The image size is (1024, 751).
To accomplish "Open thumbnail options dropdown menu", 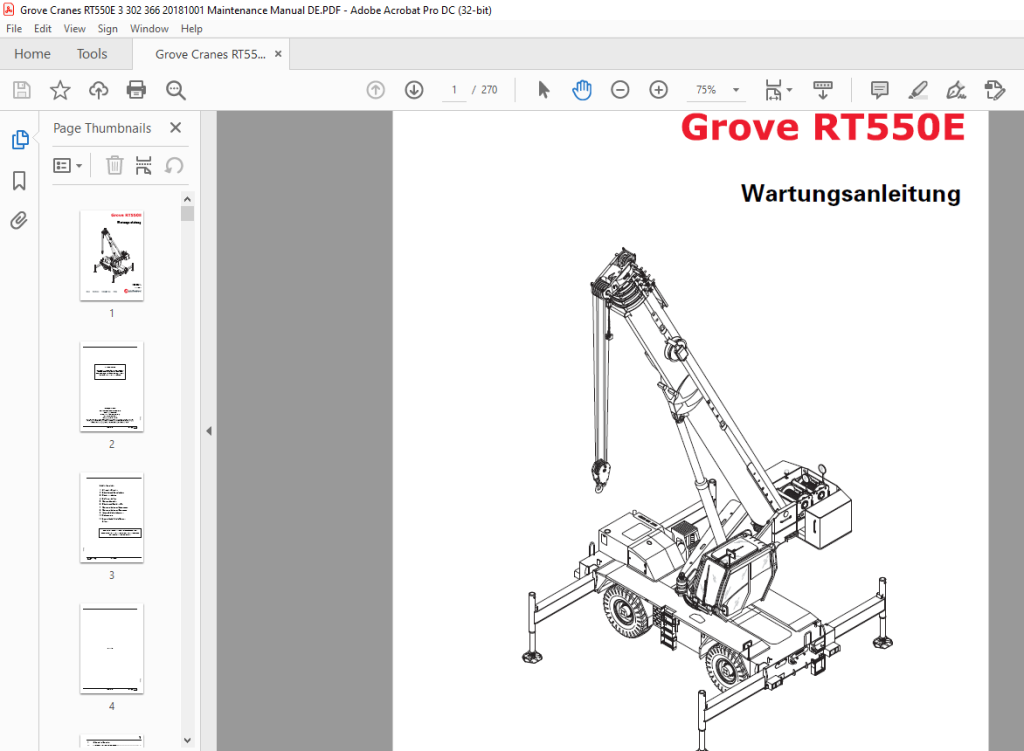I will (67, 165).
